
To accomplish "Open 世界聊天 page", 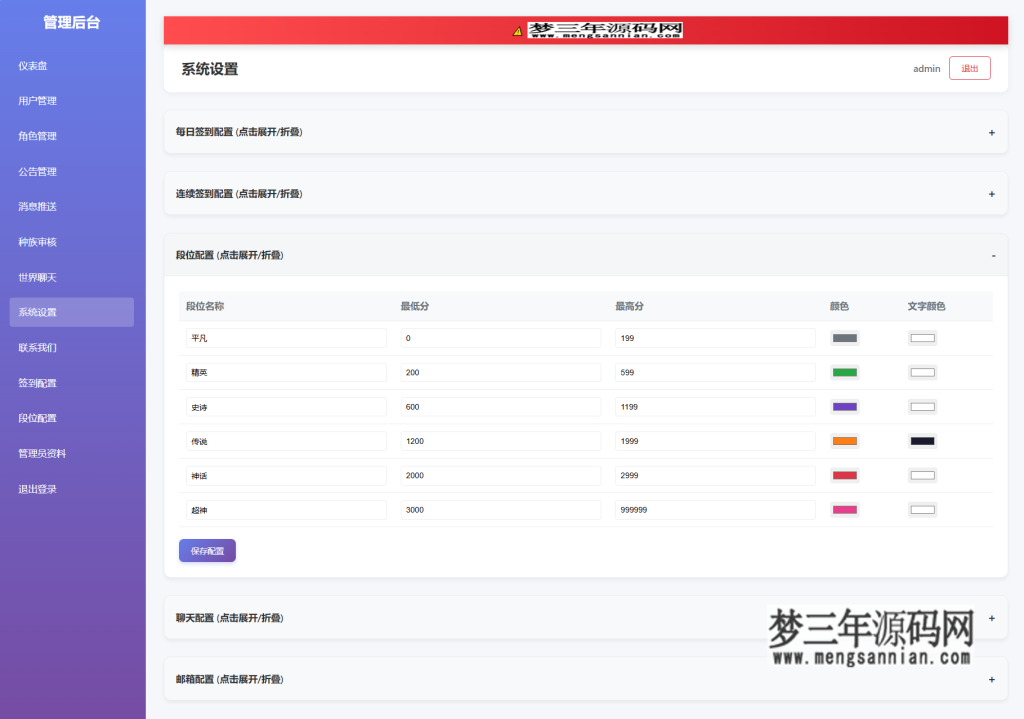I will point(40,277).
